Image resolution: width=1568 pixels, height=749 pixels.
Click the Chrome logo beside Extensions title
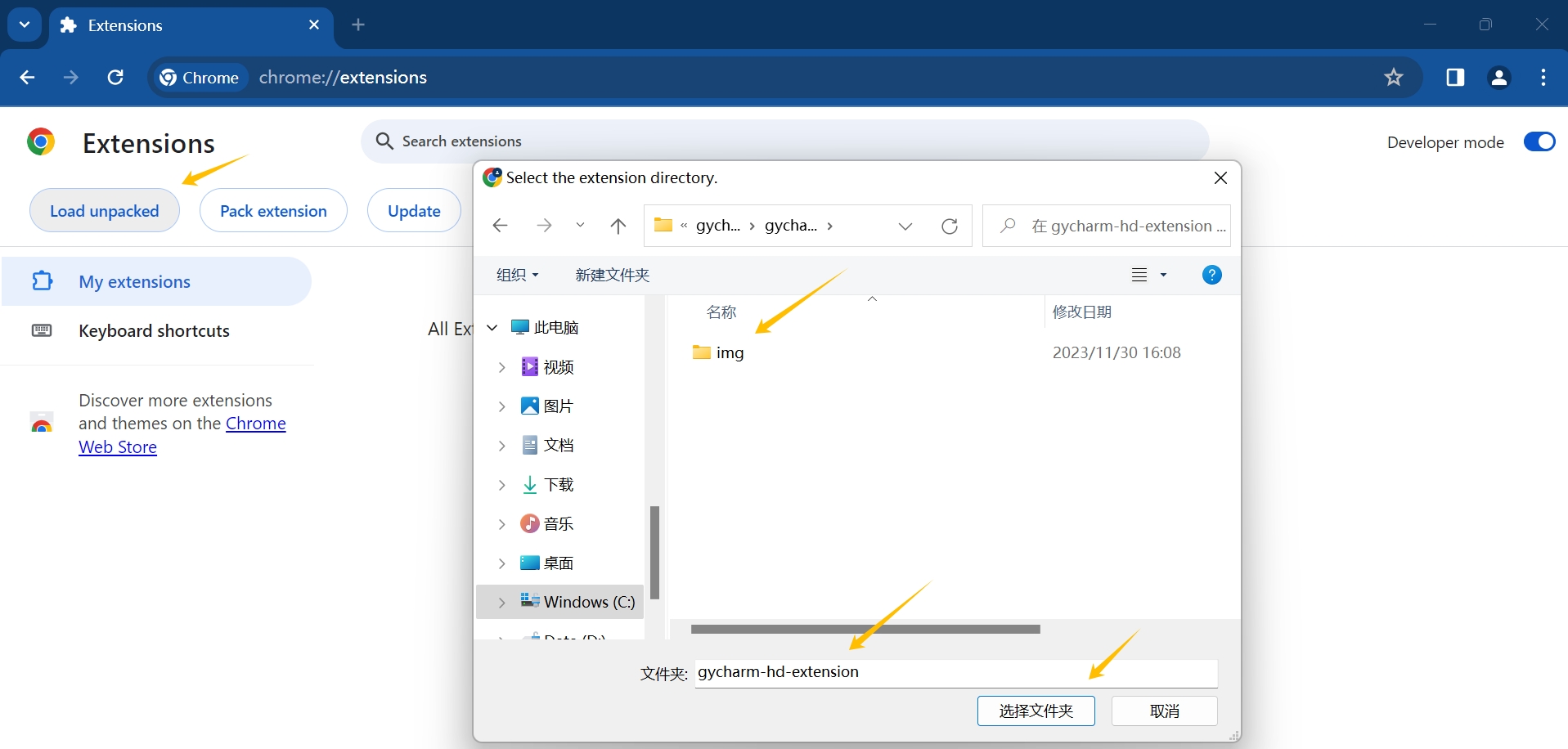41,142
